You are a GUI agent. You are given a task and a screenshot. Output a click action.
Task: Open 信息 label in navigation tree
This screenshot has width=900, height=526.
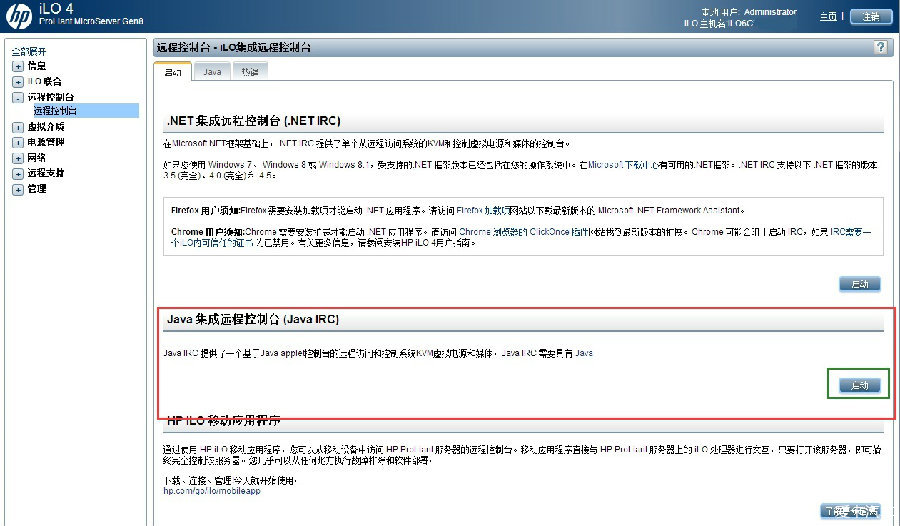point(37,66)
